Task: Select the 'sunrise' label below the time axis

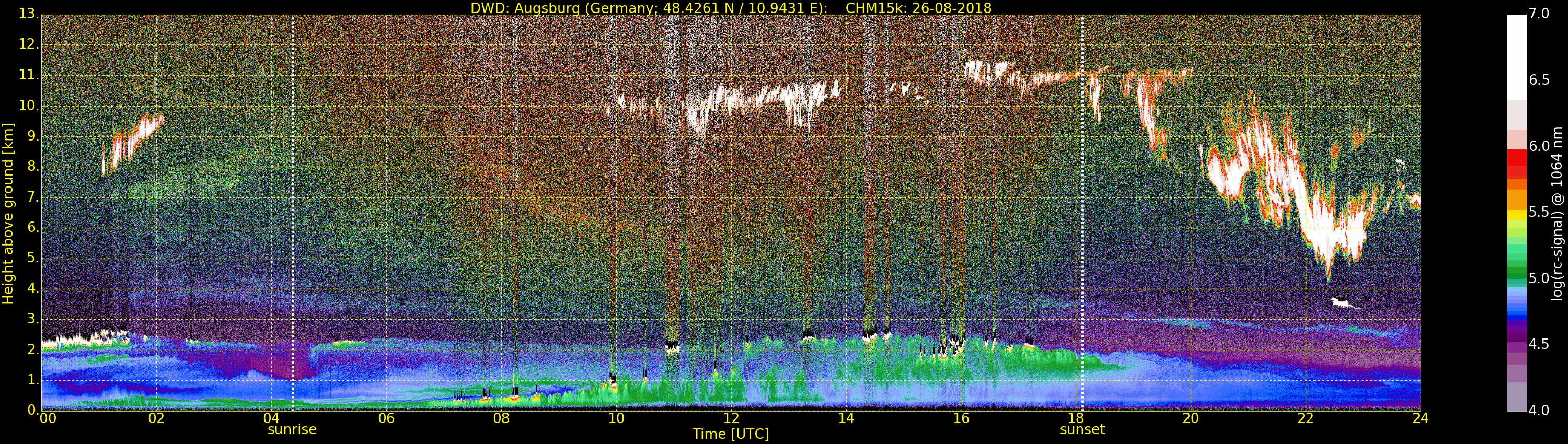Action: click(292, 429)
